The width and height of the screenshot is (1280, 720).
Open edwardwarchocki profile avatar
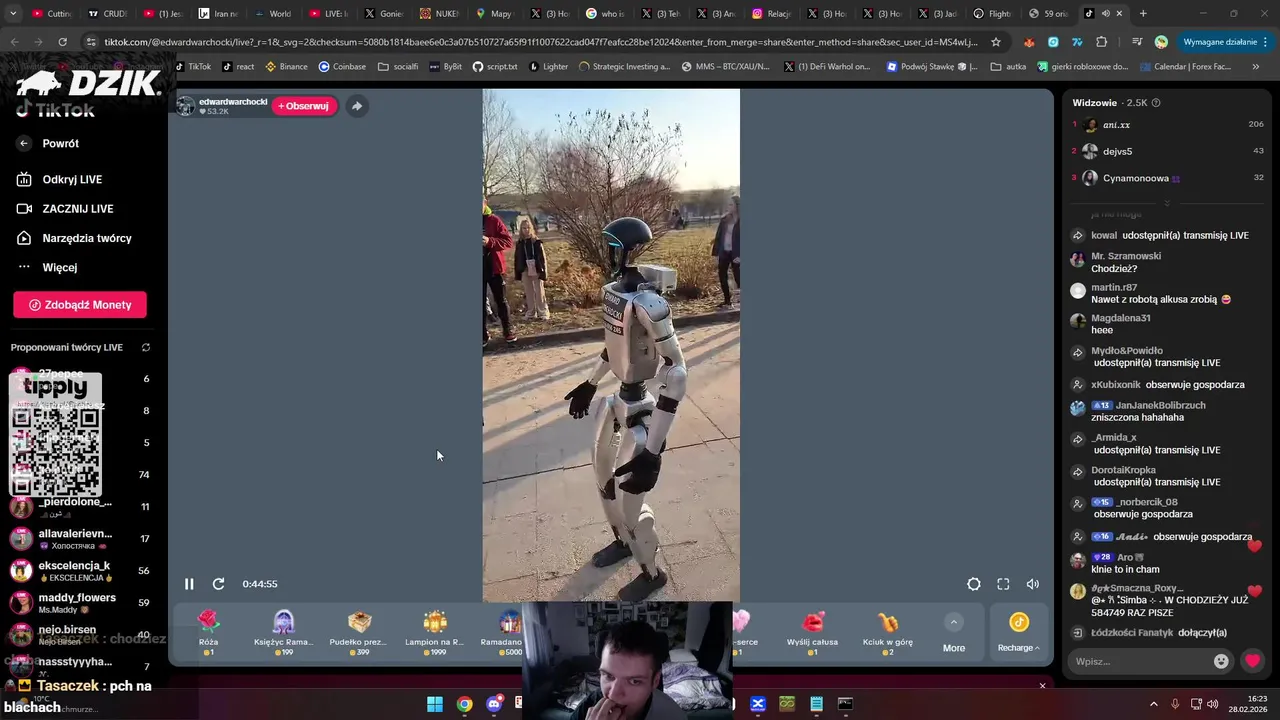[186, 106]
